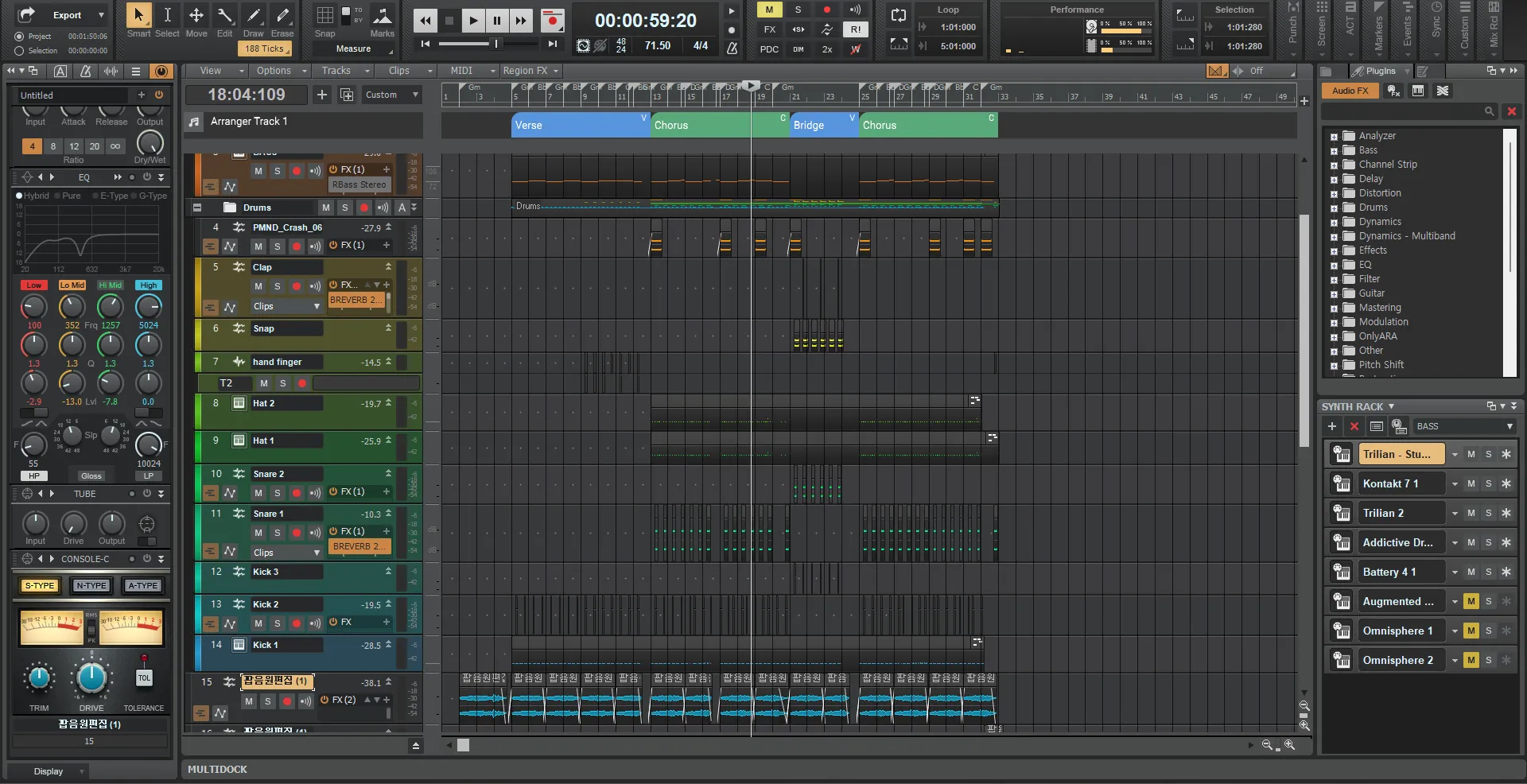Click the S-TYPE console emulation button
1527x784 pixels.
click(x=40, y=586)
